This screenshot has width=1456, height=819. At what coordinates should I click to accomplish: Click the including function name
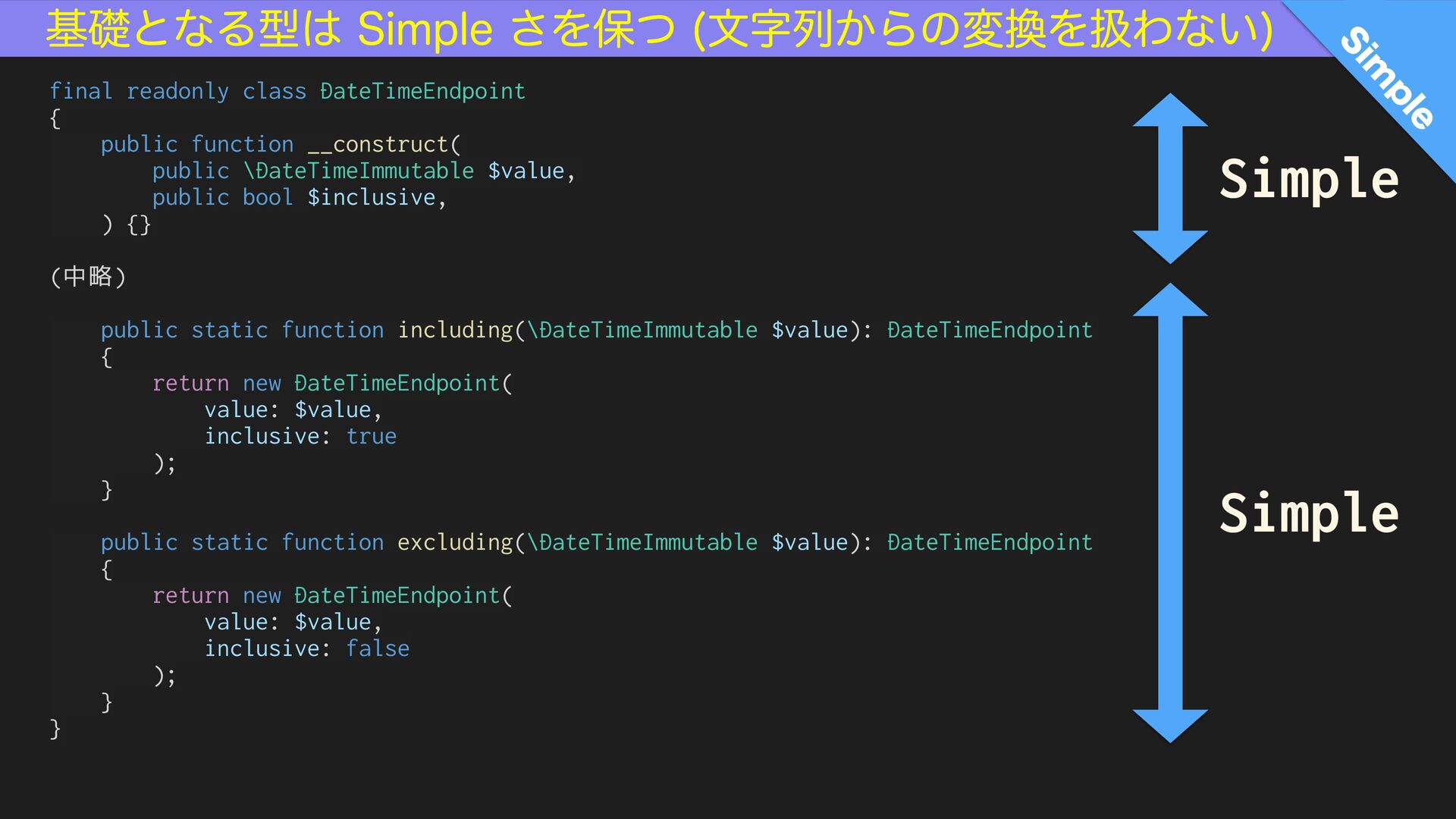click(x=455, y=330)
